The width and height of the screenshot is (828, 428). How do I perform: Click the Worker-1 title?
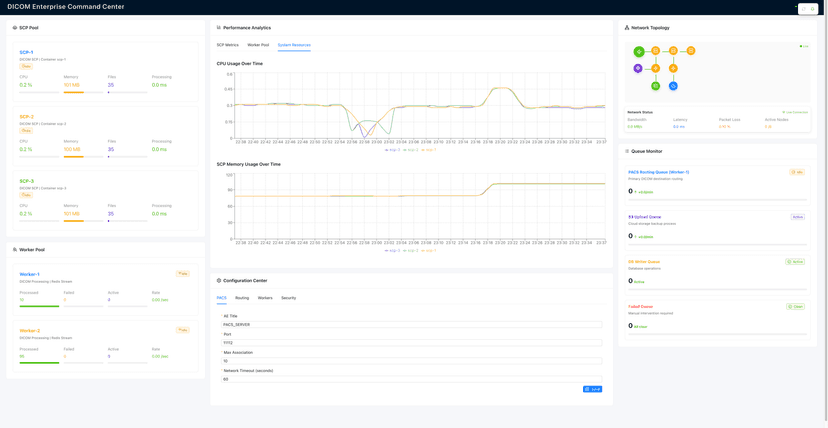(x=30, y=274)
